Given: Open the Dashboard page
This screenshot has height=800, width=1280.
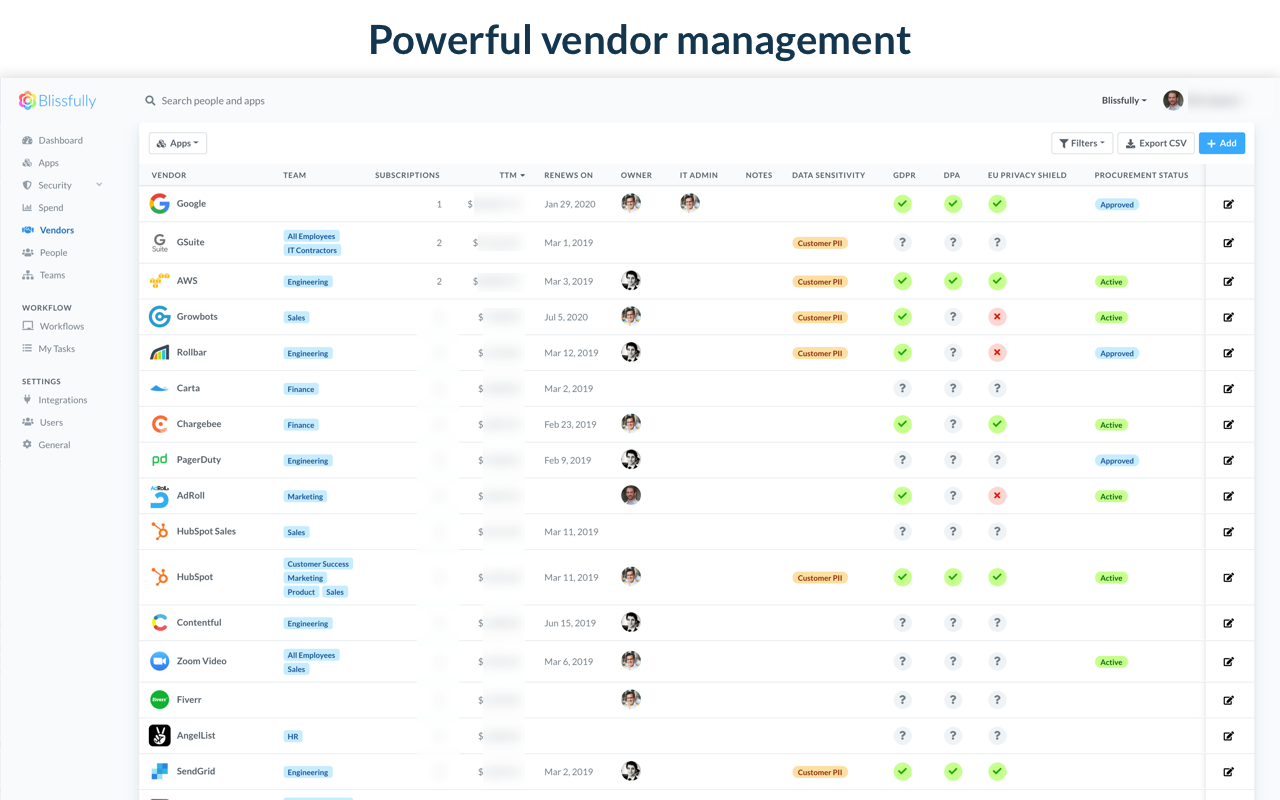Looking at the screenshot, I should coord(53,140).
